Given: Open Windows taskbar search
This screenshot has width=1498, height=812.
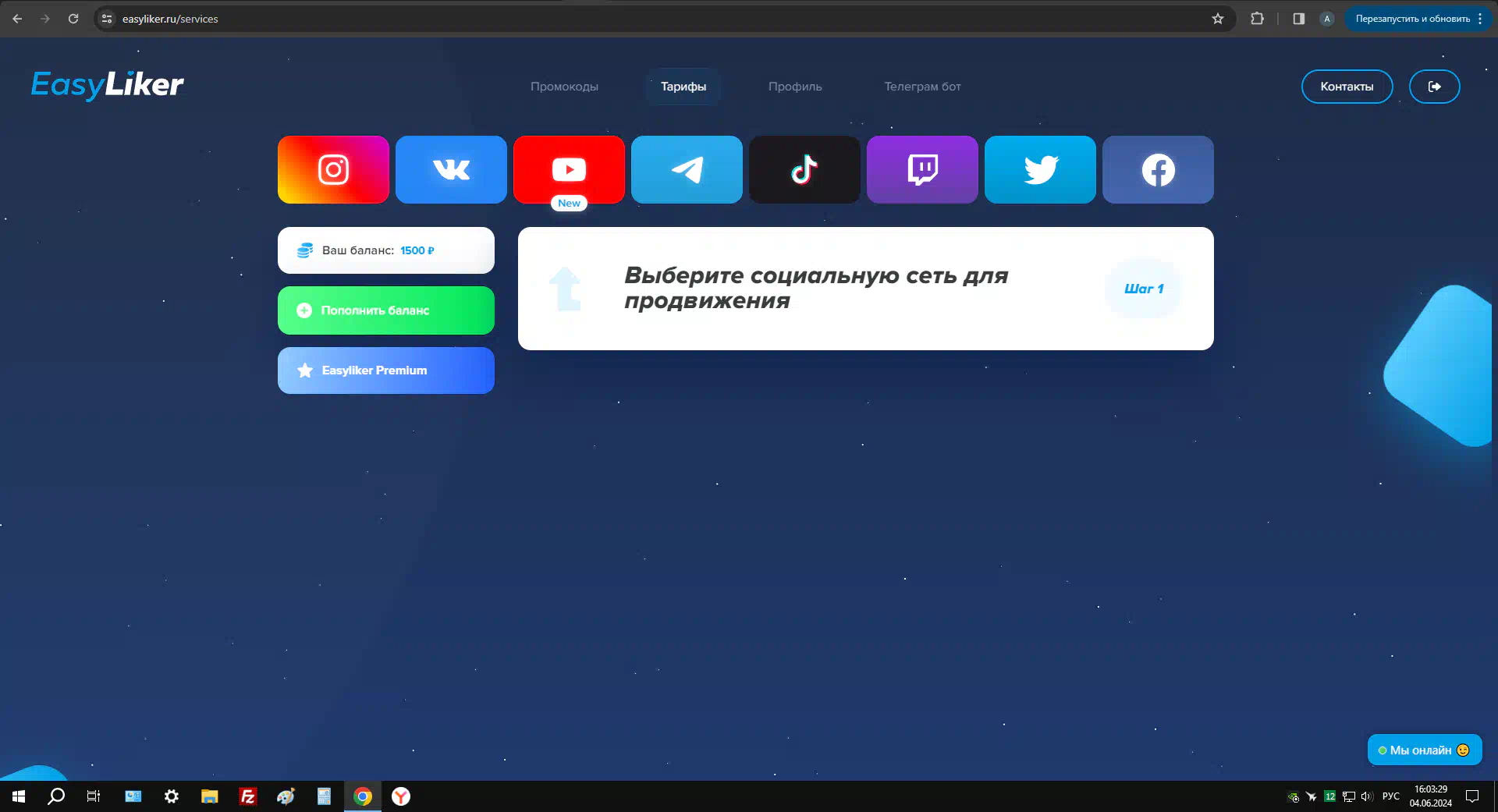Looking at the screenshot, I should click(56, 796).
